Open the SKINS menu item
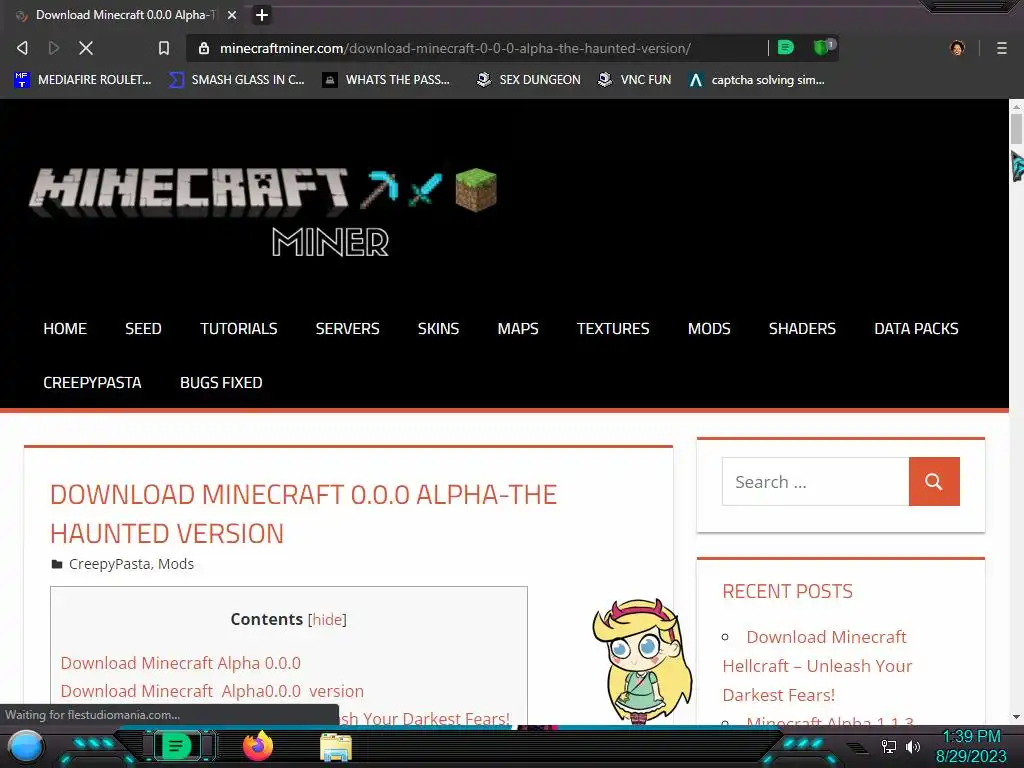This screenshot has width=1024, height=768. click(438, 328)
